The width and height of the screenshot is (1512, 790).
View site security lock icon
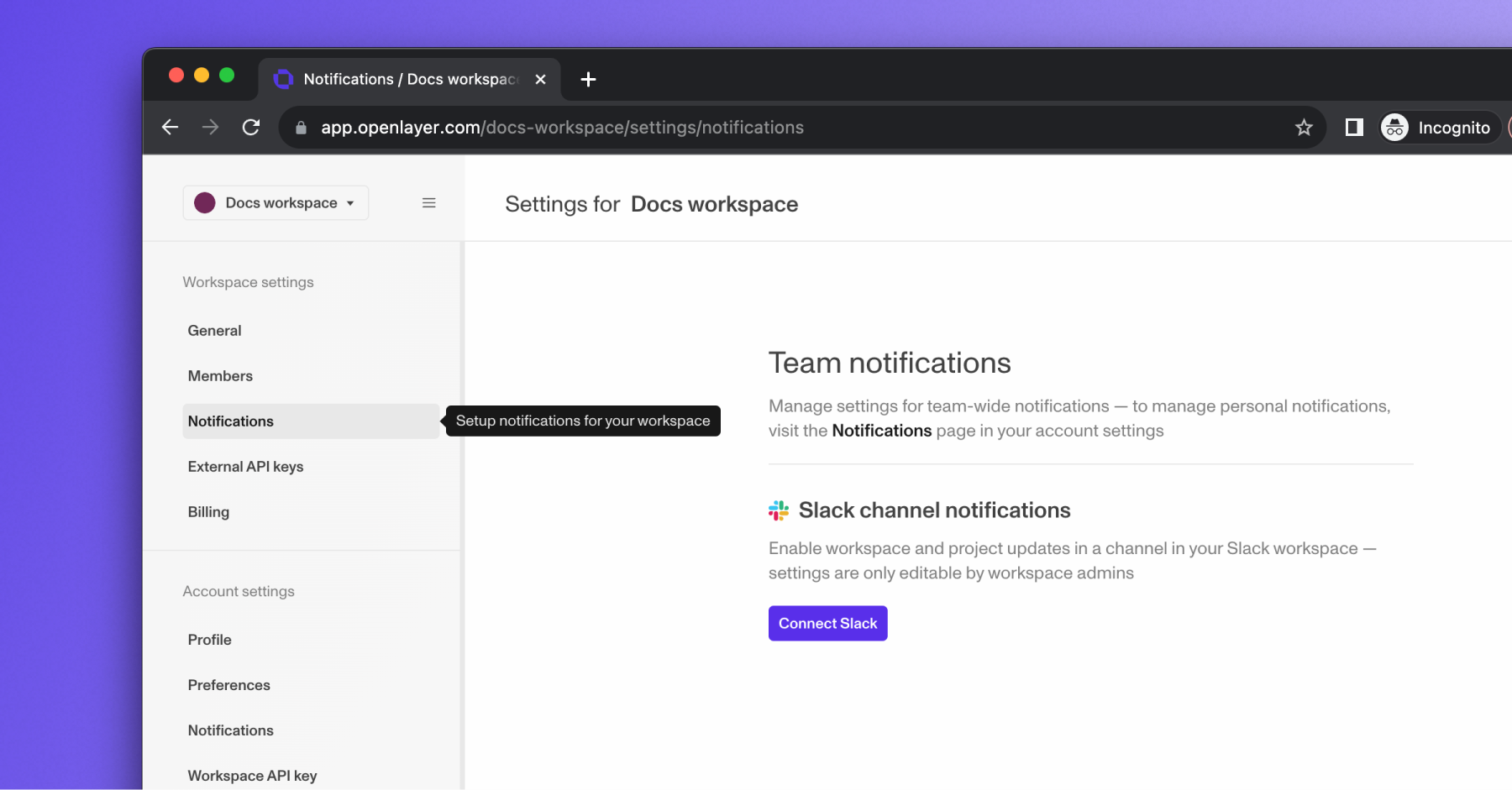coord(301,128)
